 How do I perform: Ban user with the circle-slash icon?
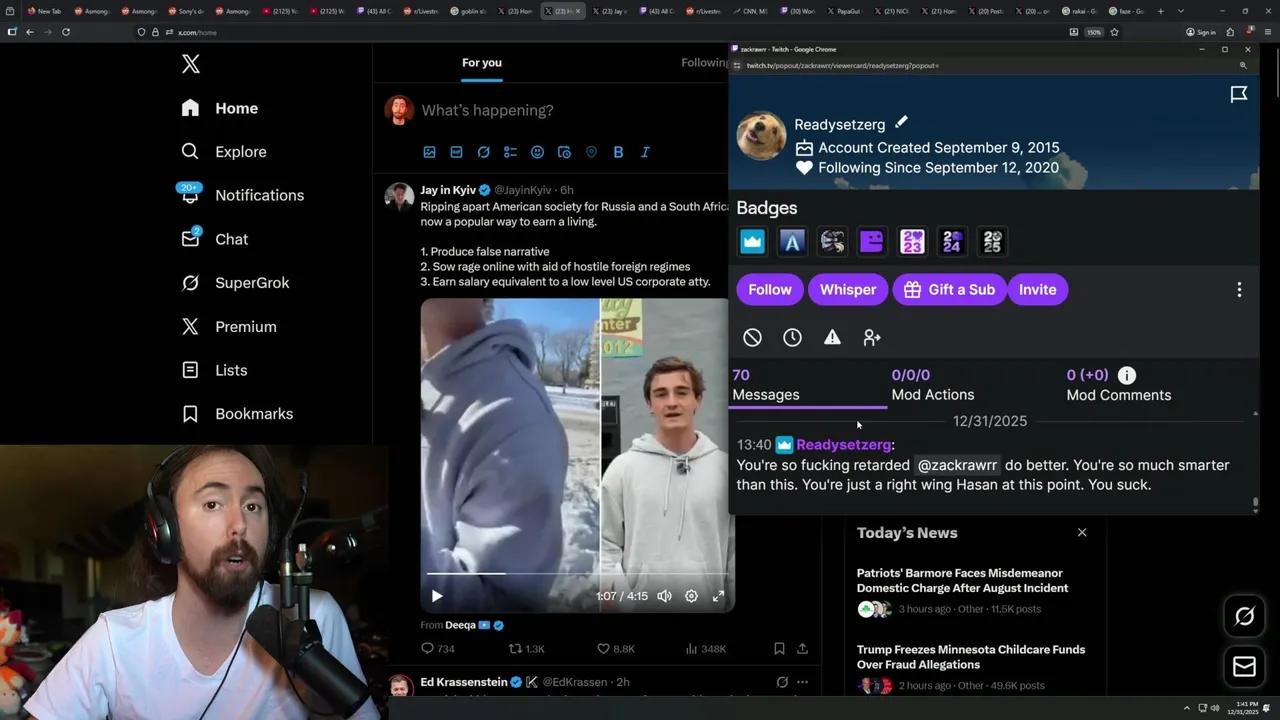[752, 338]
